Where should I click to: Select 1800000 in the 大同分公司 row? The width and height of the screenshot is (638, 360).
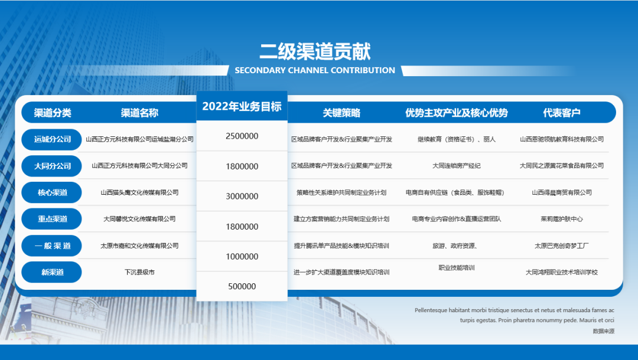(242, 166)
